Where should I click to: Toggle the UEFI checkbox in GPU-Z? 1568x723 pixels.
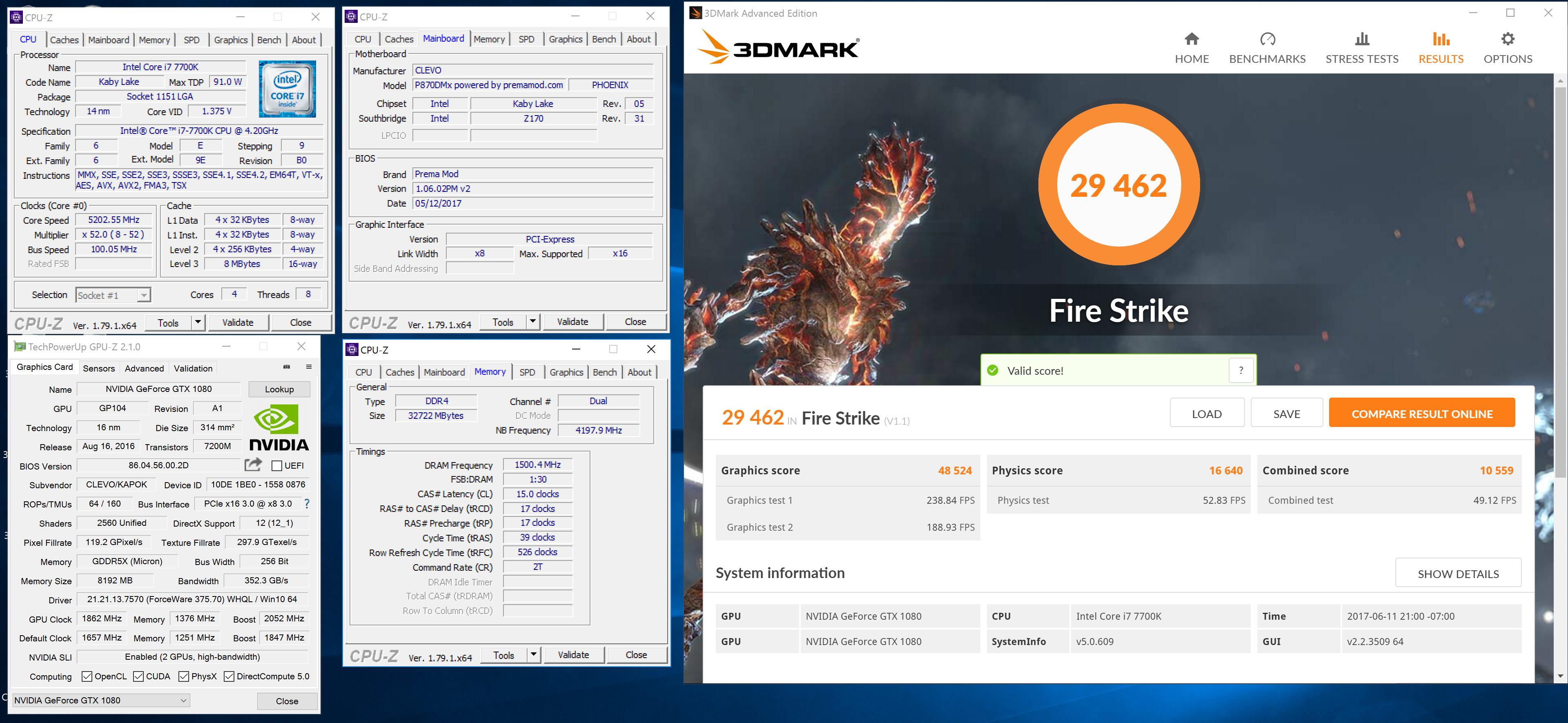(x=277, y=465)
